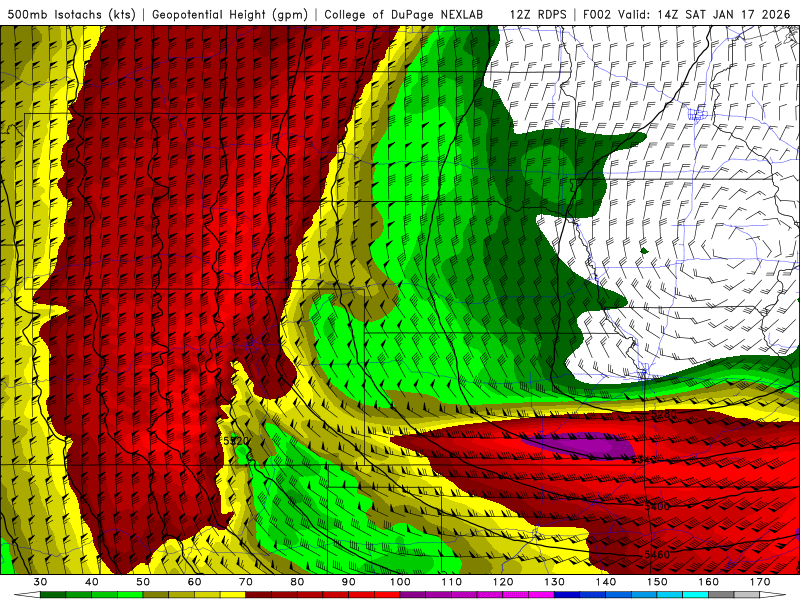This screenshot has width=800, height=600.
Task: Click the 30 value on the color scale
Action: (40, 582)
